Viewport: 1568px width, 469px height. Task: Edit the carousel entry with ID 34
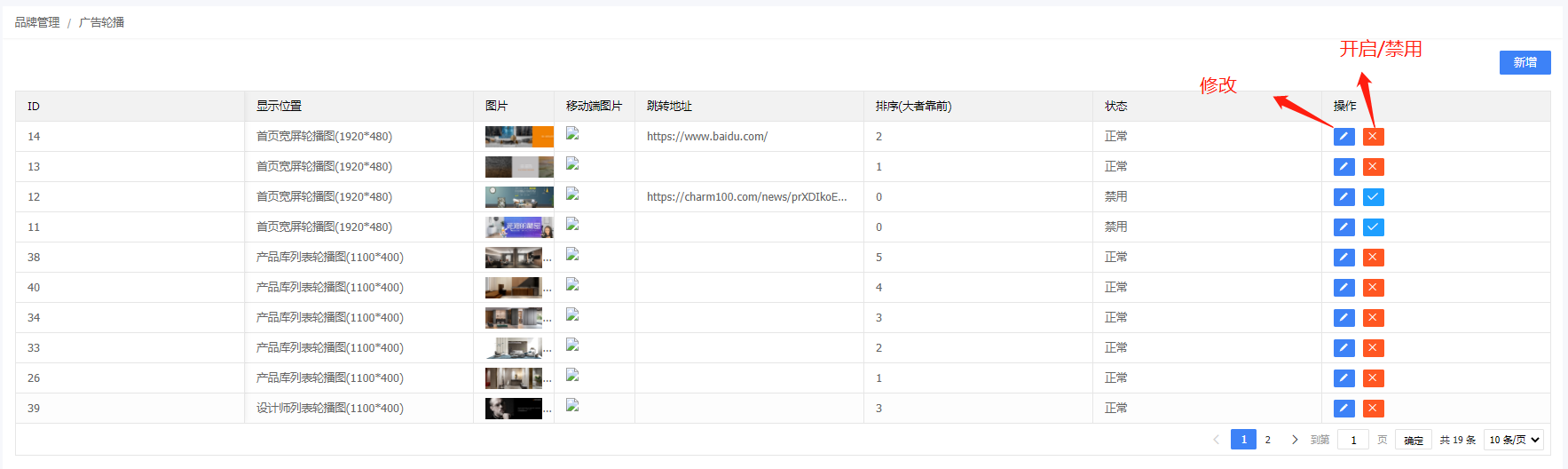point(1343,318)
